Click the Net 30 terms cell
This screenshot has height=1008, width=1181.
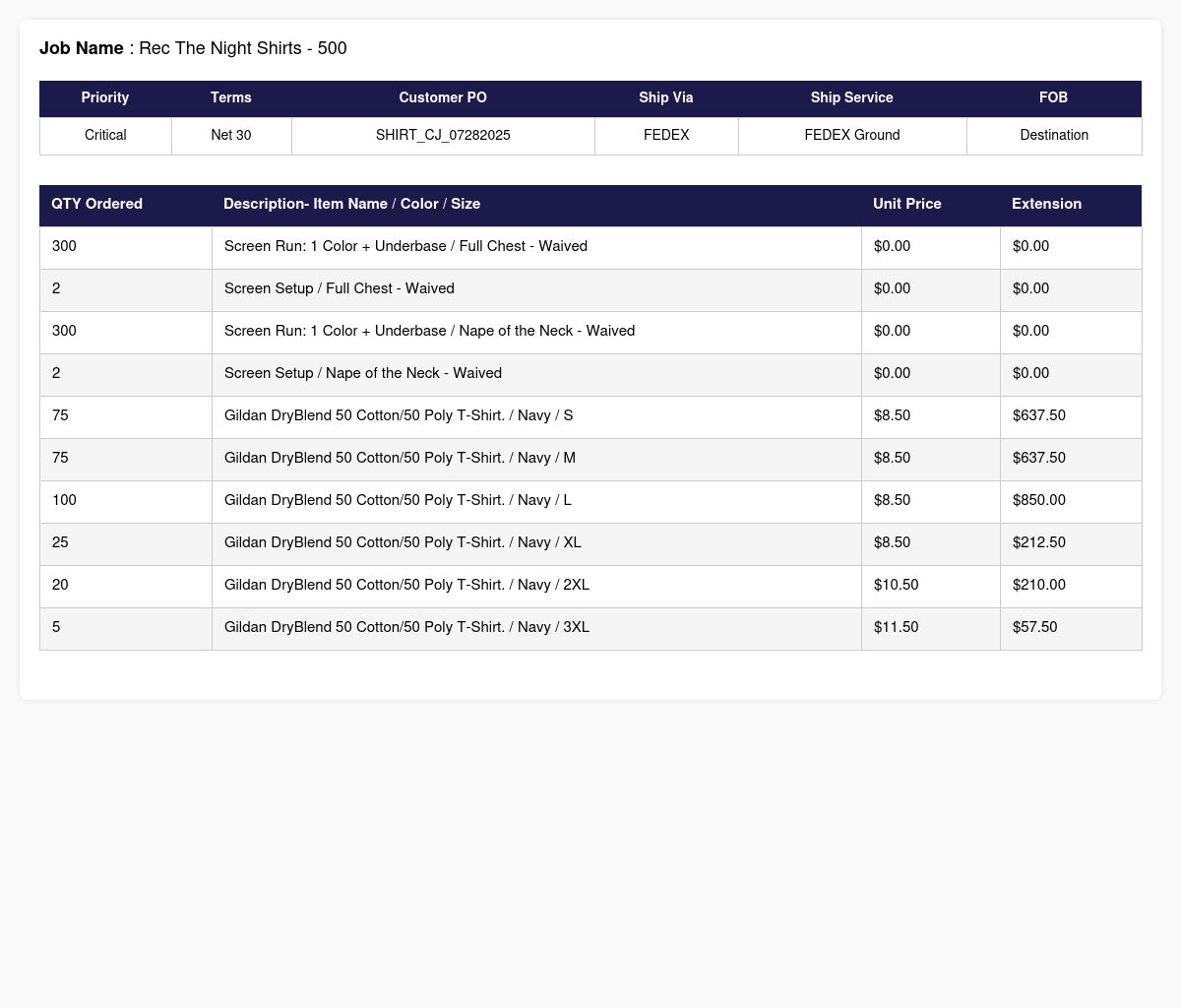coord(231,136)
